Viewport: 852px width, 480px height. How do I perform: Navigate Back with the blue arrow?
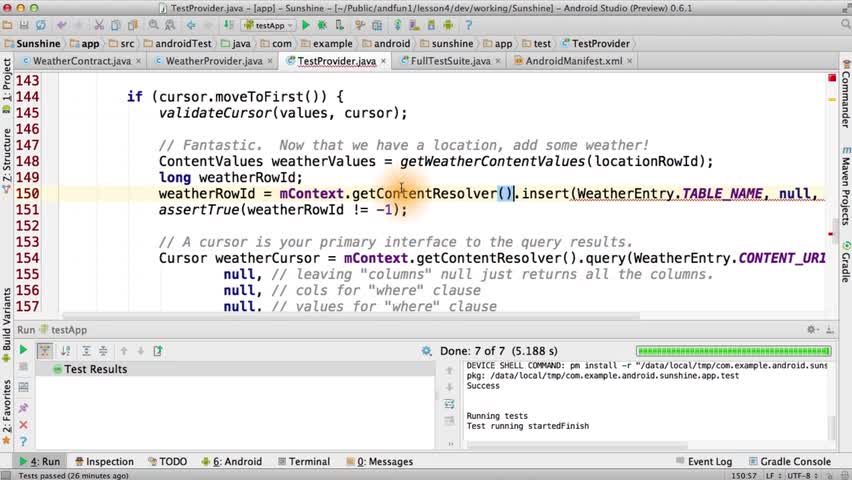pyautogui.click(x=191, y=25)
